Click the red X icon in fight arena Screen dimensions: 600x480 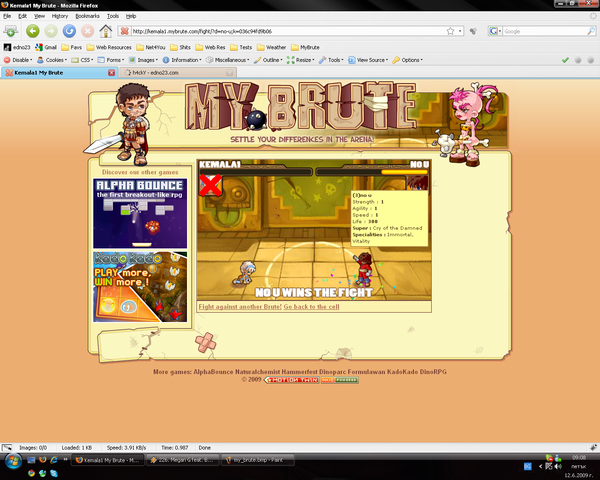coord(210,185)
